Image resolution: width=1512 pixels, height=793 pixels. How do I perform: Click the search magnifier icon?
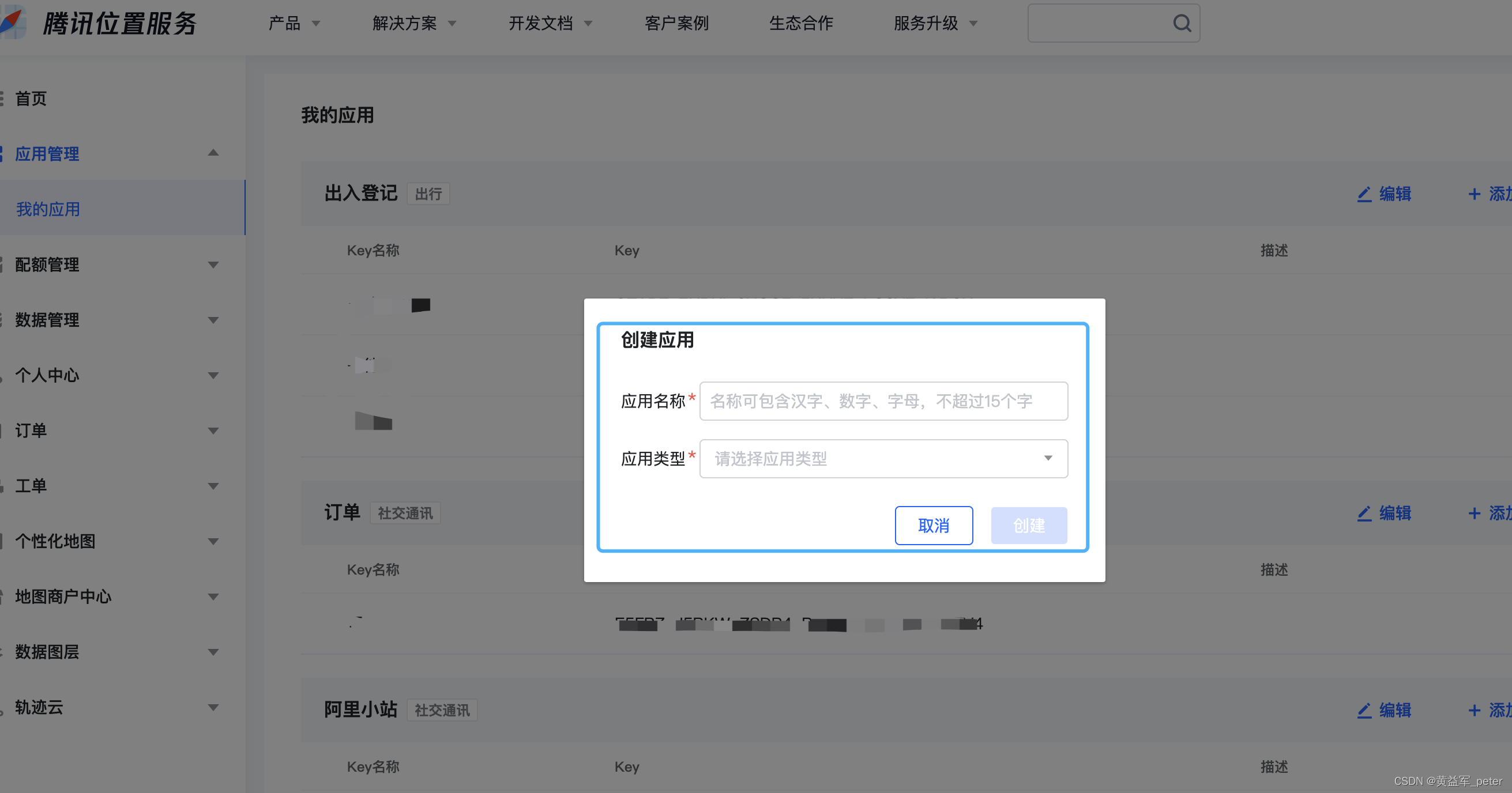(x=1182, y=24)
